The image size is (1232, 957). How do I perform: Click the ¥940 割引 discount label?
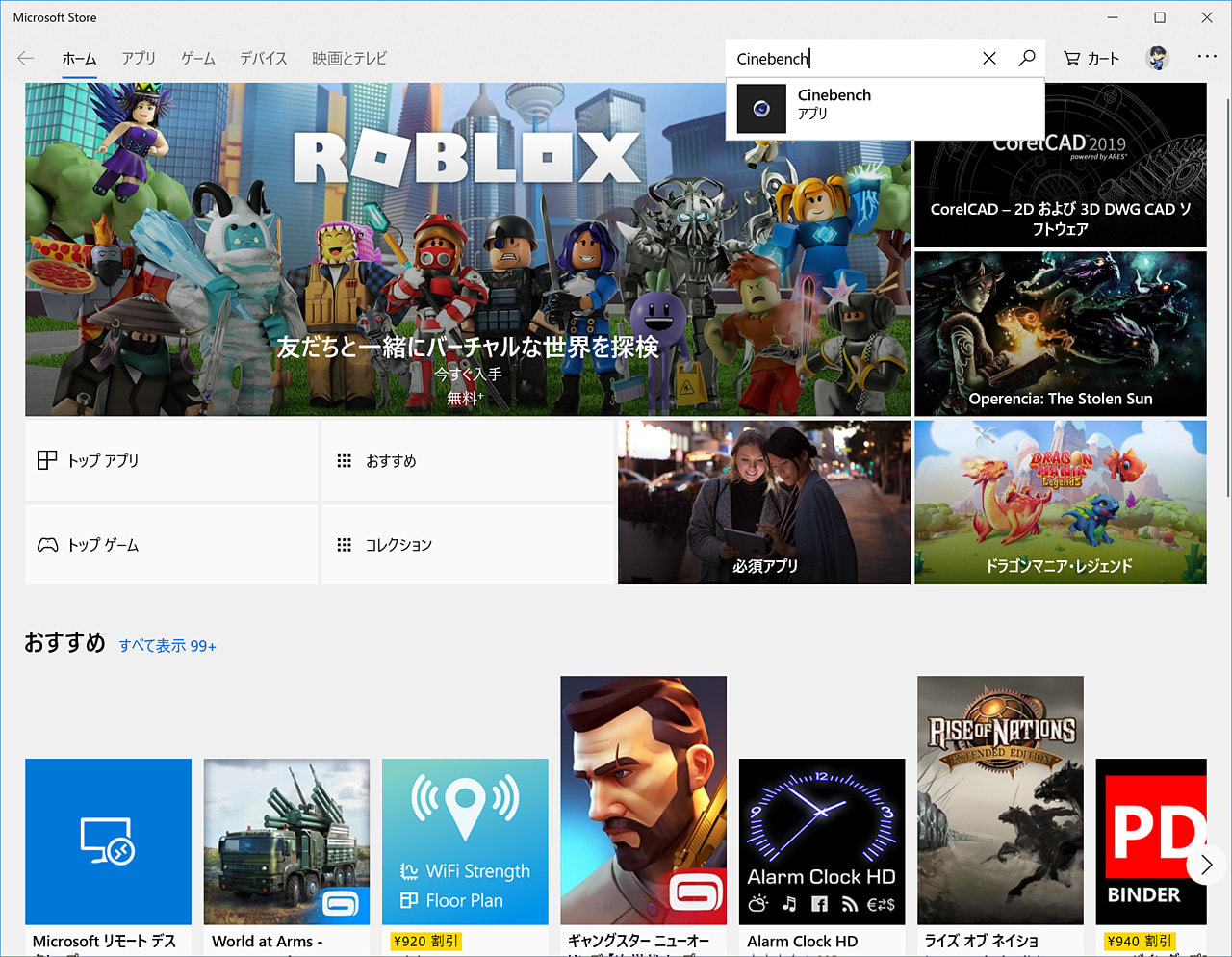tap(1140, 942)
